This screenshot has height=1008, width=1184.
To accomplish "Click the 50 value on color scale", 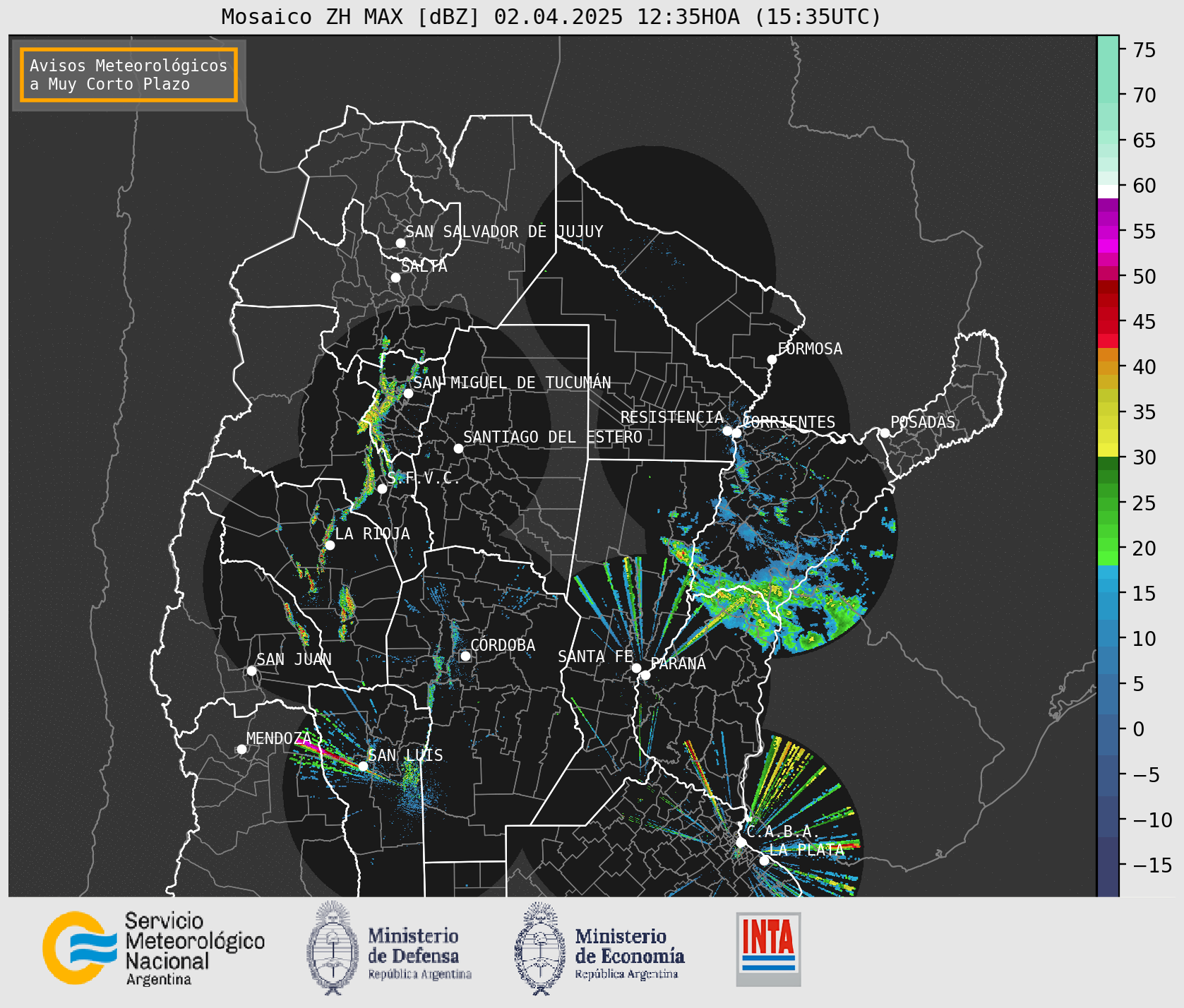I will pos(1144,277).
